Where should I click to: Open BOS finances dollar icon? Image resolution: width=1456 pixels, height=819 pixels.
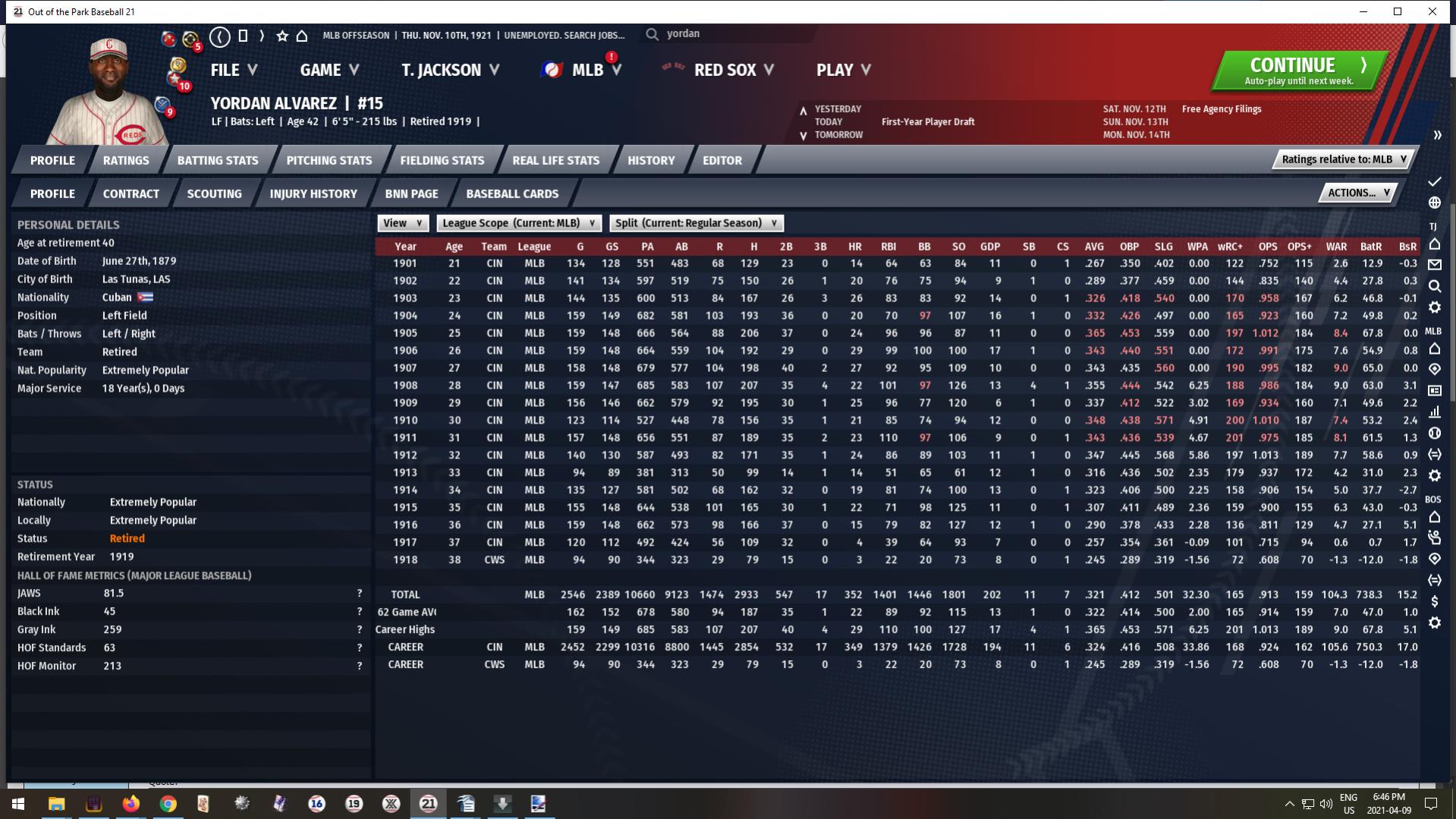(1434, 601)
